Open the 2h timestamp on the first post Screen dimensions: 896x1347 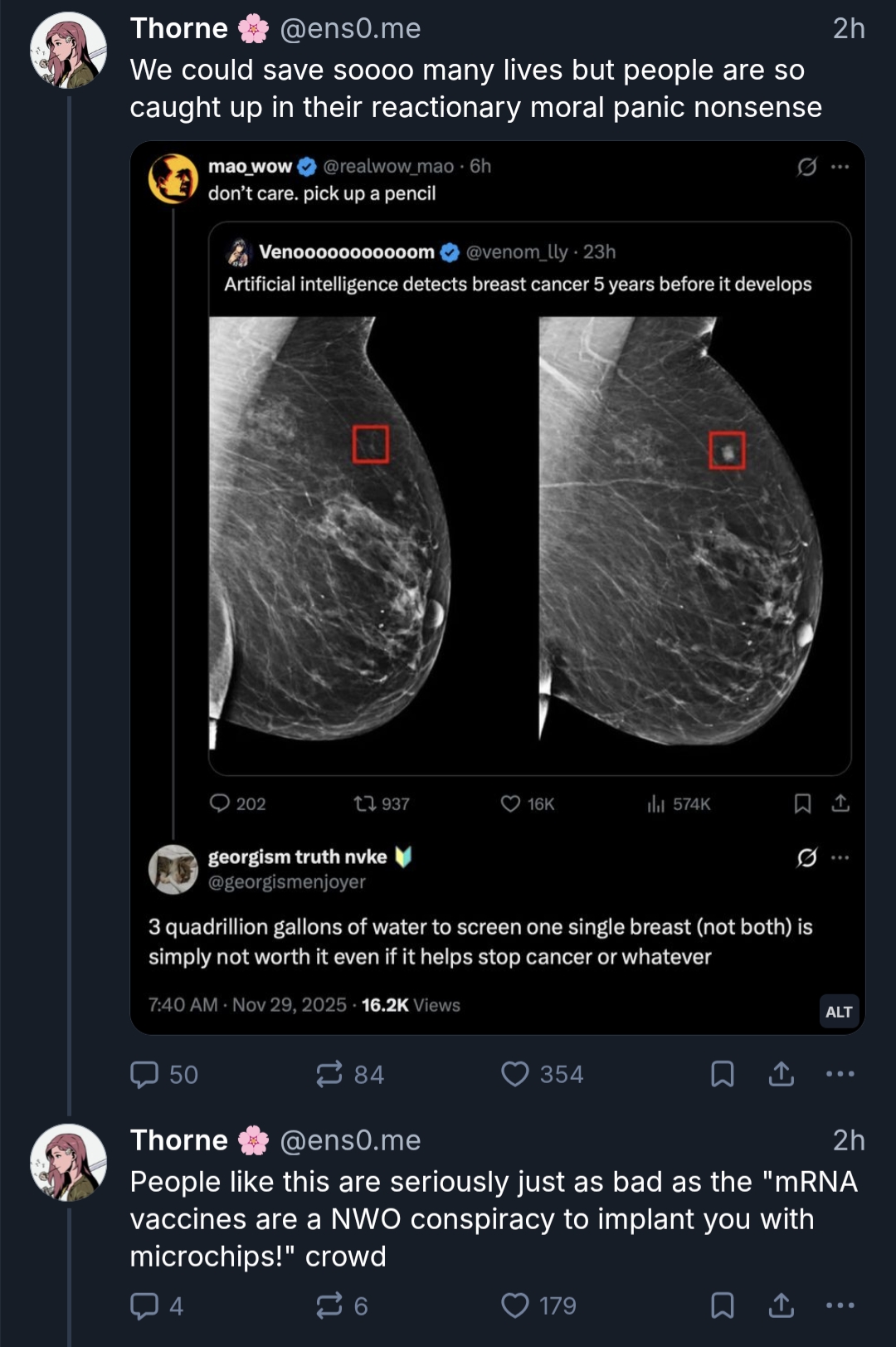[849, 28]
